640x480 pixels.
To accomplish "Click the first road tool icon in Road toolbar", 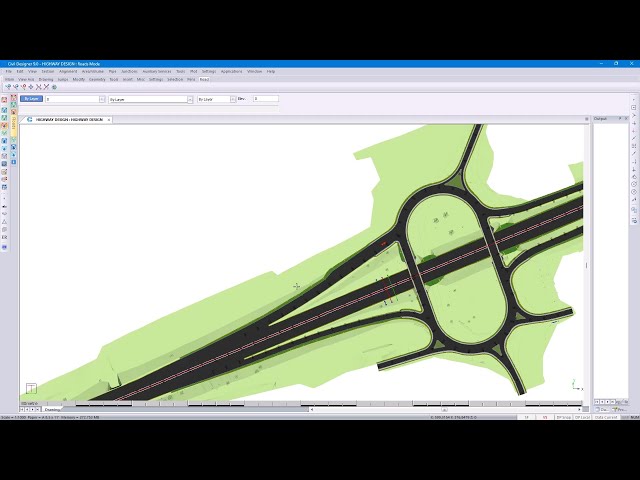I will coord(8,87).
